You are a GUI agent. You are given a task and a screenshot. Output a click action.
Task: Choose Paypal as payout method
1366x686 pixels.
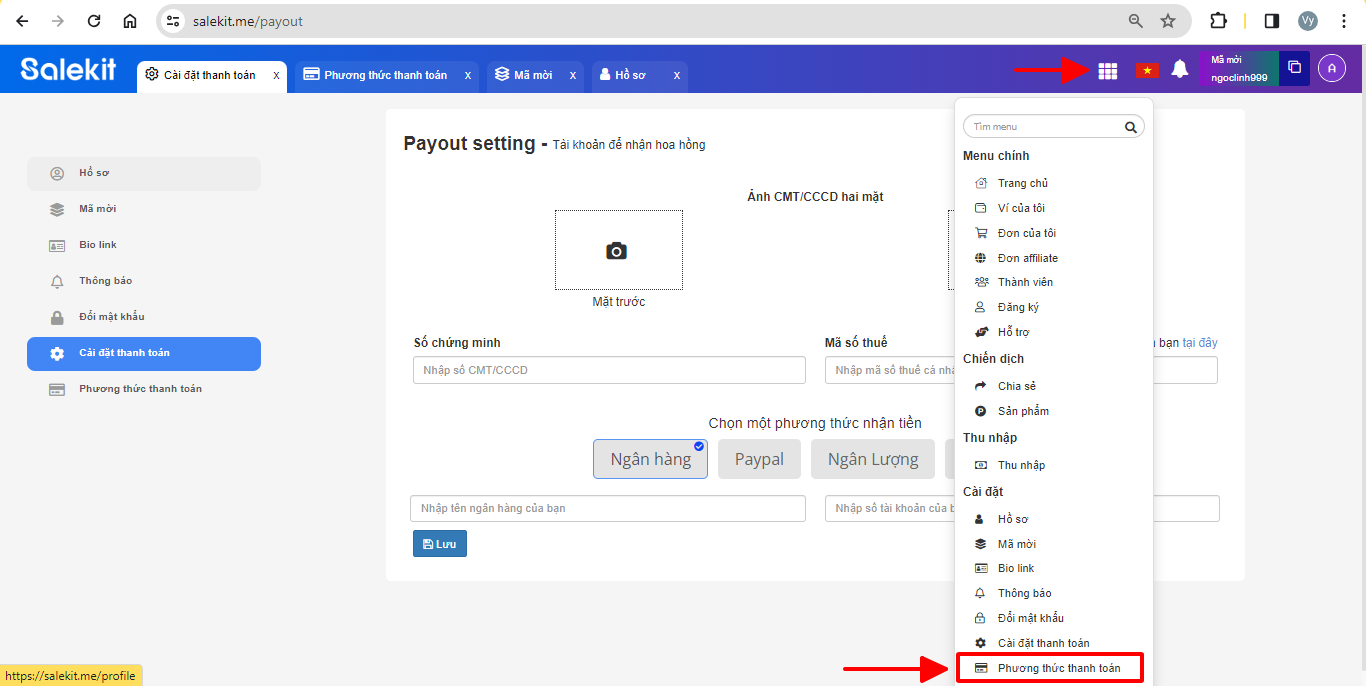point(759,460)
